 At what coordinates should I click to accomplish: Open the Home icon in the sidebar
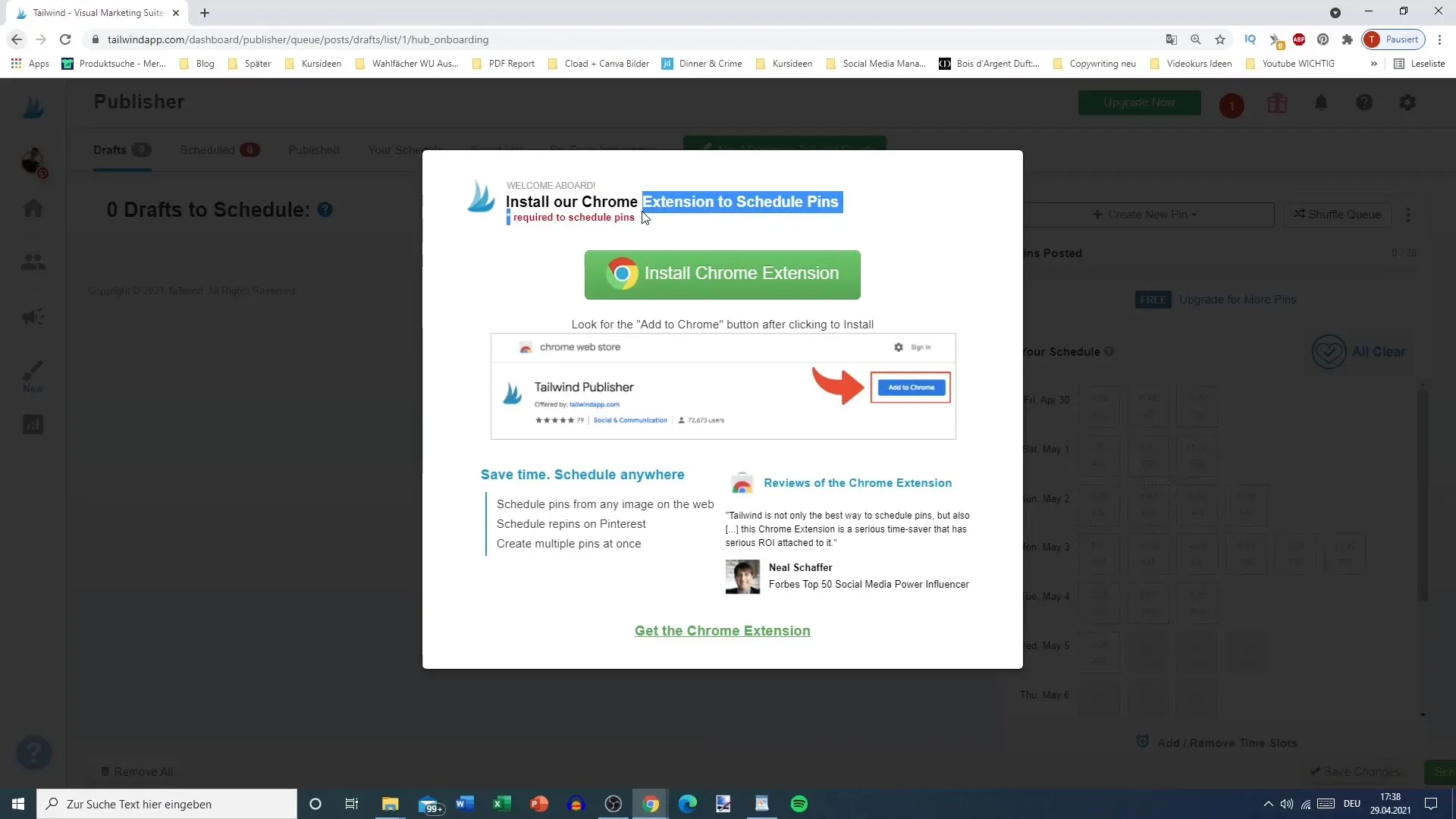[x=33, y=209]
